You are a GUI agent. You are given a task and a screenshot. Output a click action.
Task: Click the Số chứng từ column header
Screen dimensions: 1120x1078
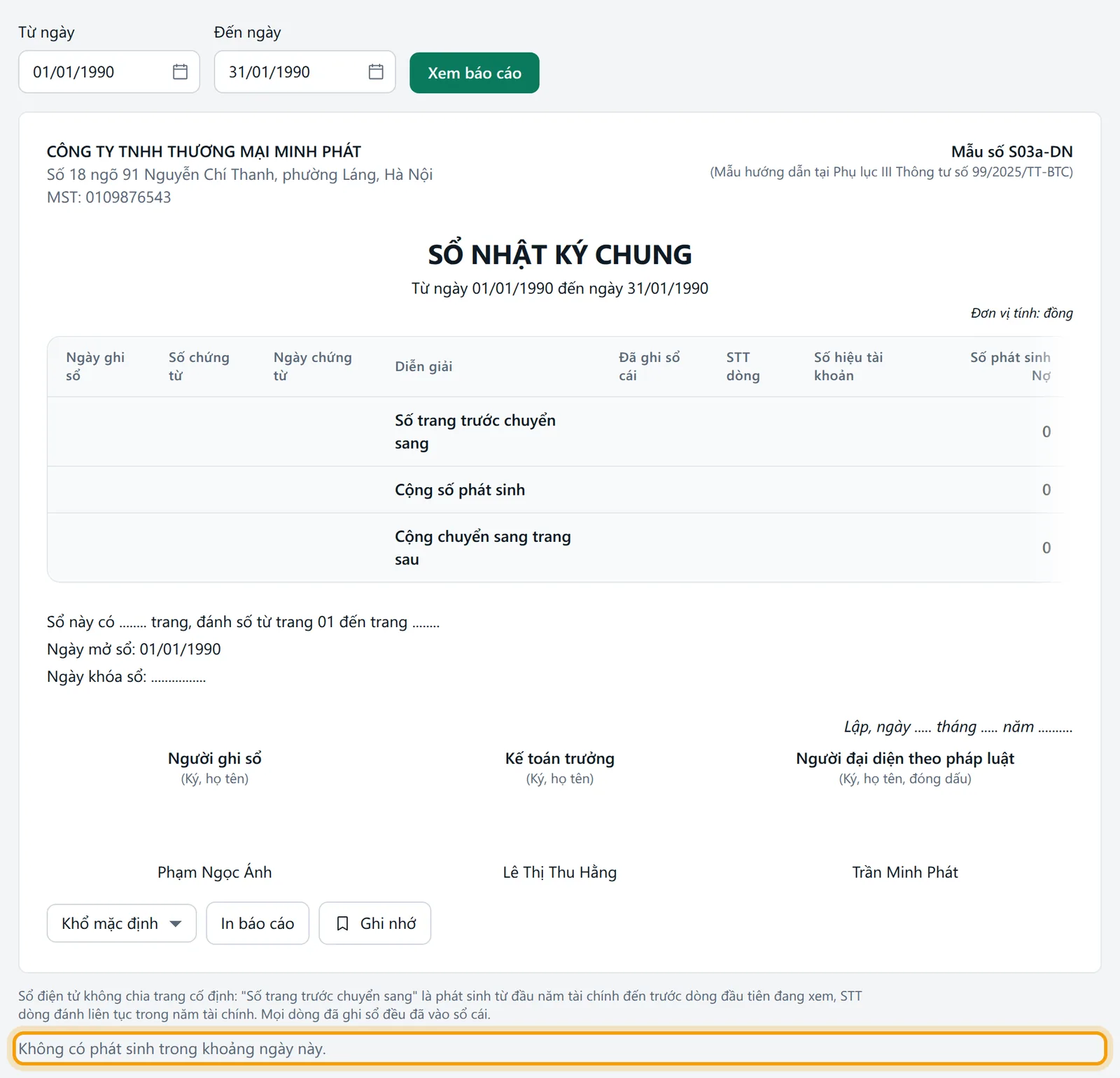pyautogui.click(x=199, y=366)
